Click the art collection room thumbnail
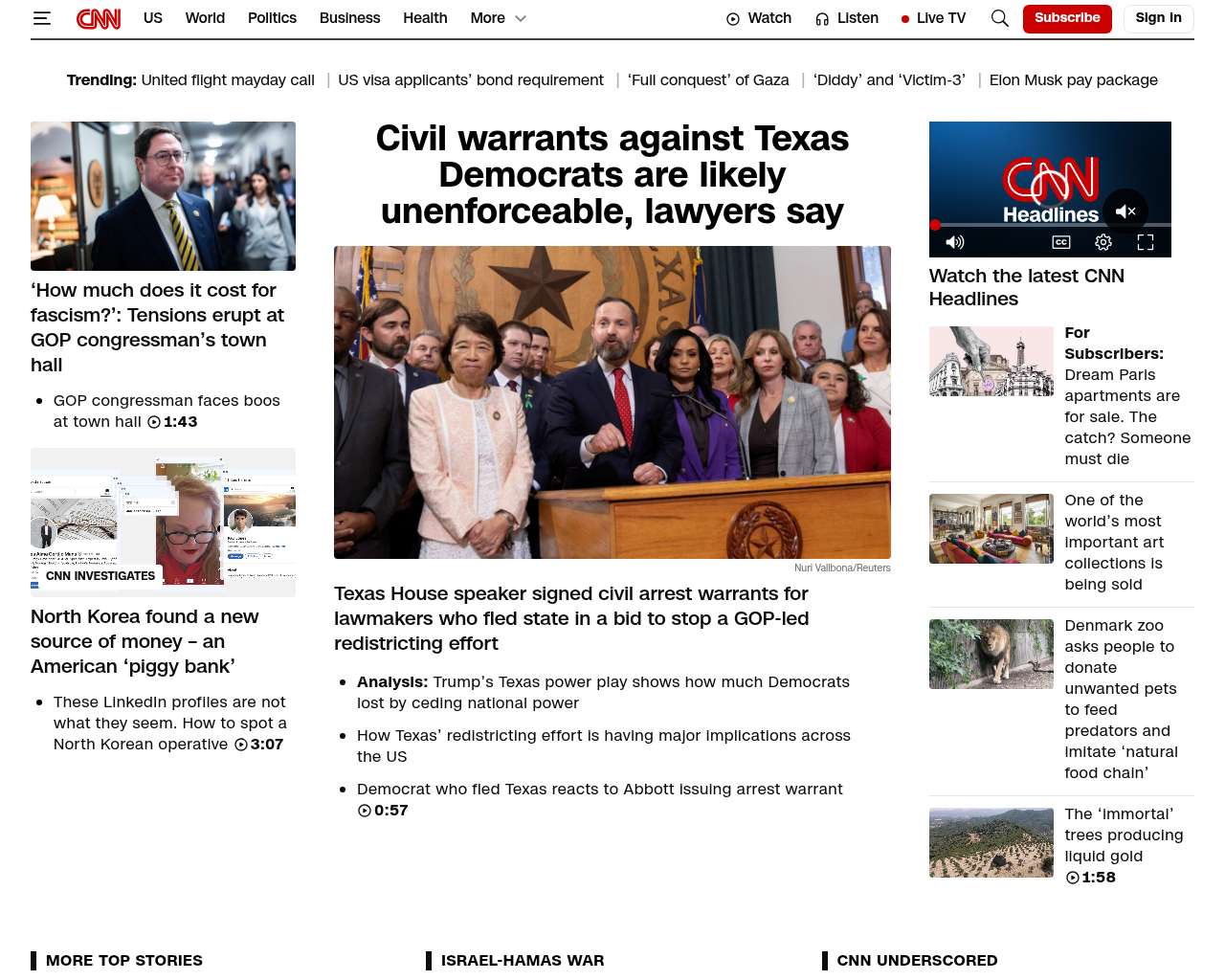1225x980 pixels. point(991,528)
